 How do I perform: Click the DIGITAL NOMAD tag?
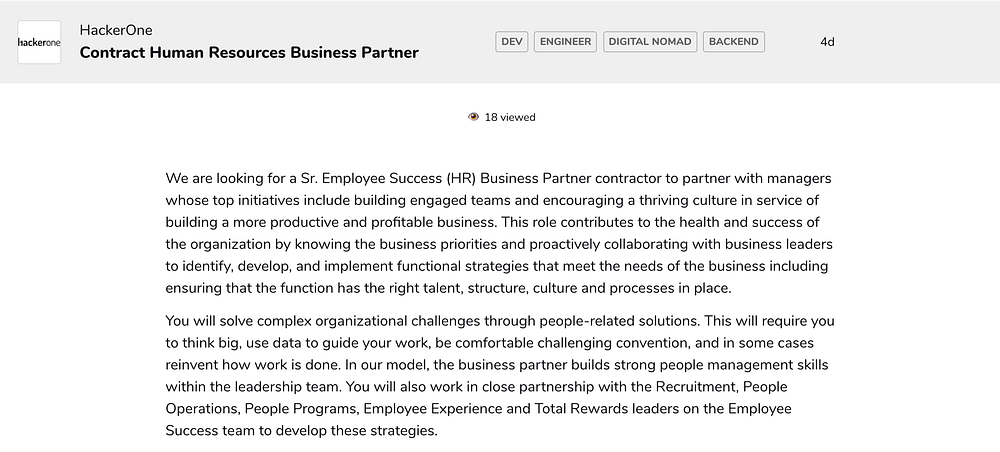click(649, 42)
